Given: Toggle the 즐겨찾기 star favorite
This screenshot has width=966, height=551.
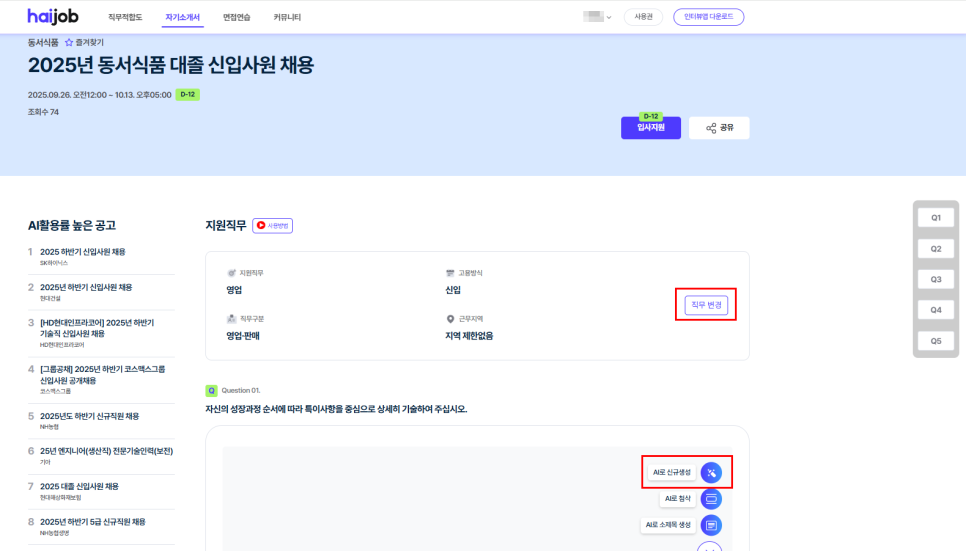Looking at the screenshot, I should pos(69,43).
